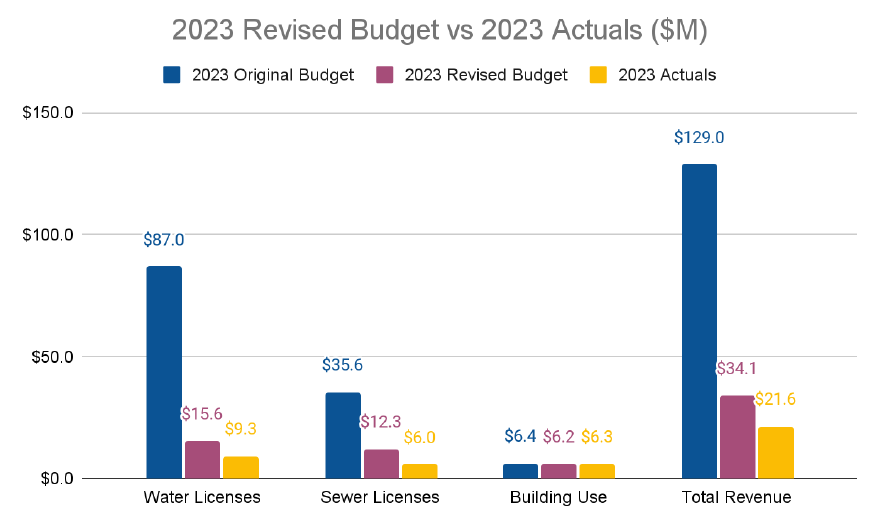
Task: Select the "2023 Original Budget" legend label
Action: click(272, 75)
